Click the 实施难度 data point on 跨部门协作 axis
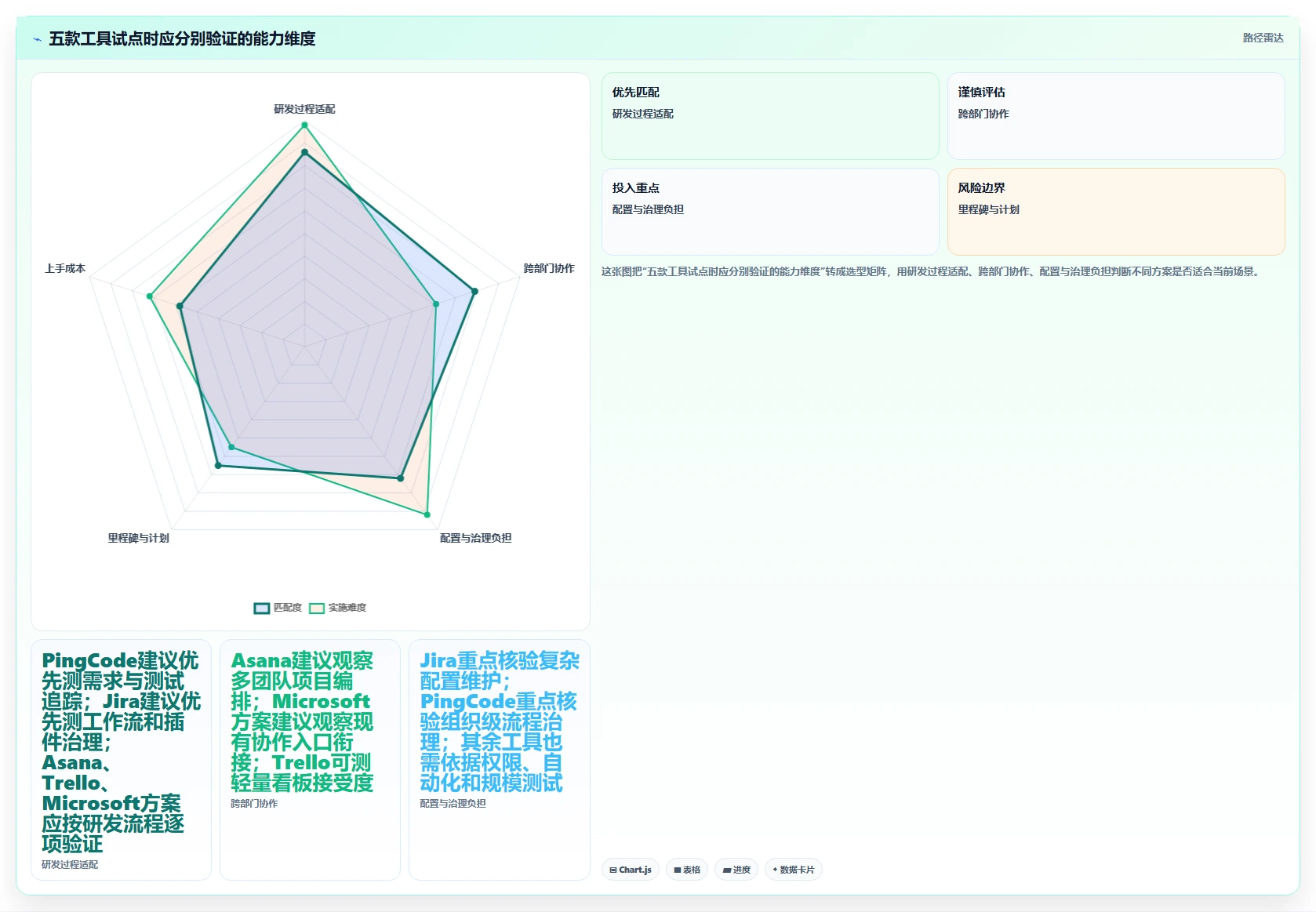Viewport: 1316px width, 912px height. click(x=436, y=303)
